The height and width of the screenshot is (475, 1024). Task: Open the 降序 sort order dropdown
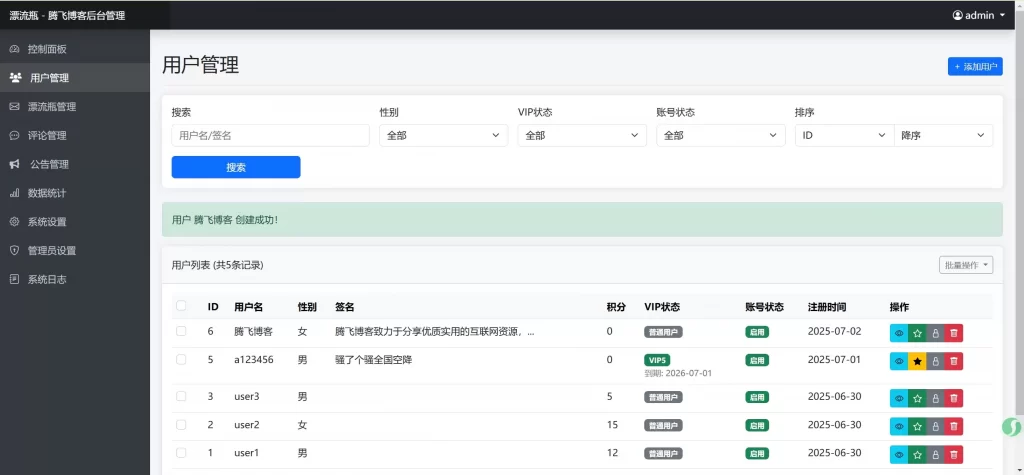click(x=943, y=135)
